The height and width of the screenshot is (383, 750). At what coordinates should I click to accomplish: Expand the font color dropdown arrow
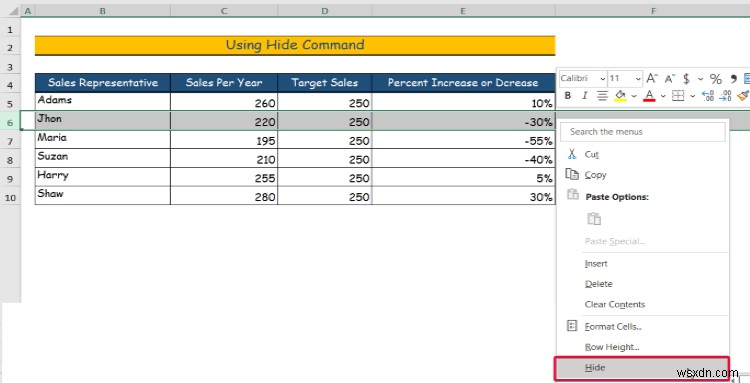(663, 96)
